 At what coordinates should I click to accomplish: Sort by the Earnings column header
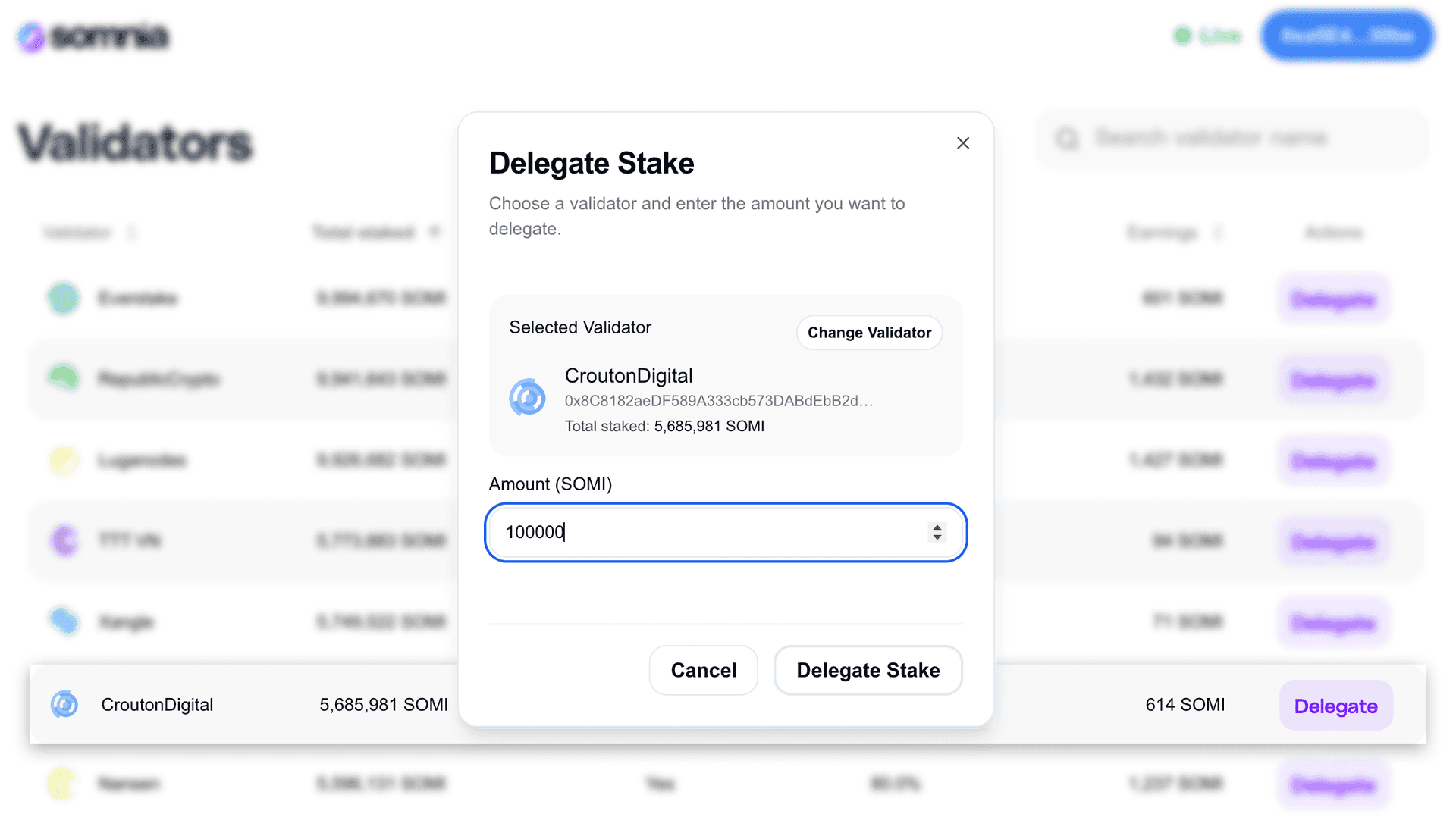1162,232
